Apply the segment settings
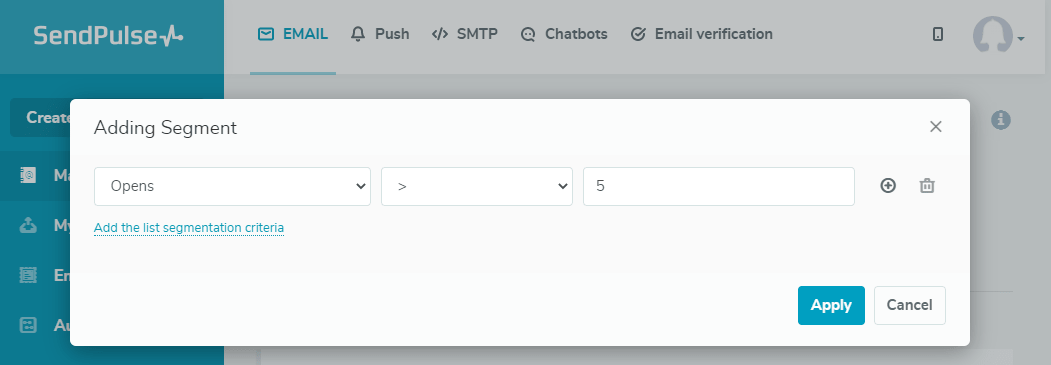Image resolution: width=1051 pixels, height=365 pixels. coord(831,305)
